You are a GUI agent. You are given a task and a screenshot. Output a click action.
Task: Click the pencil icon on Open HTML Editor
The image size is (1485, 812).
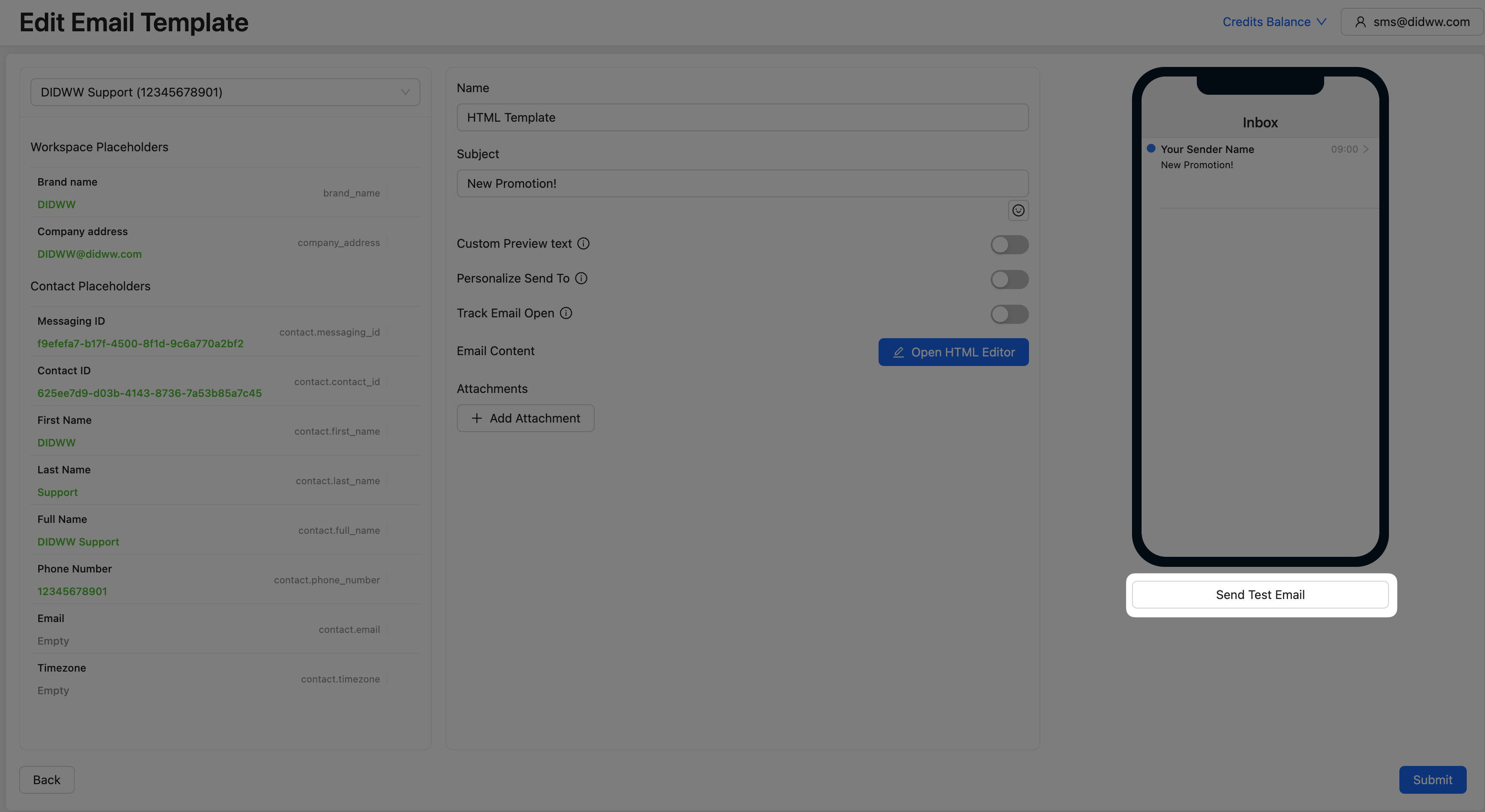pyautogui.click(x=898, y=352)
